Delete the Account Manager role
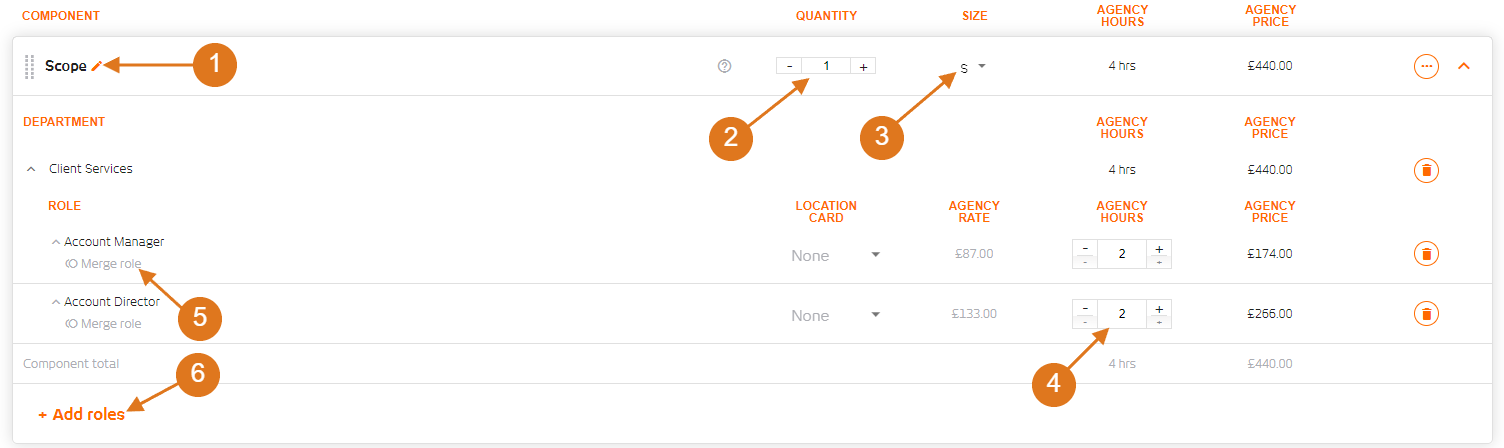Screen dimensions: 1504x448 click(1427, 254)
